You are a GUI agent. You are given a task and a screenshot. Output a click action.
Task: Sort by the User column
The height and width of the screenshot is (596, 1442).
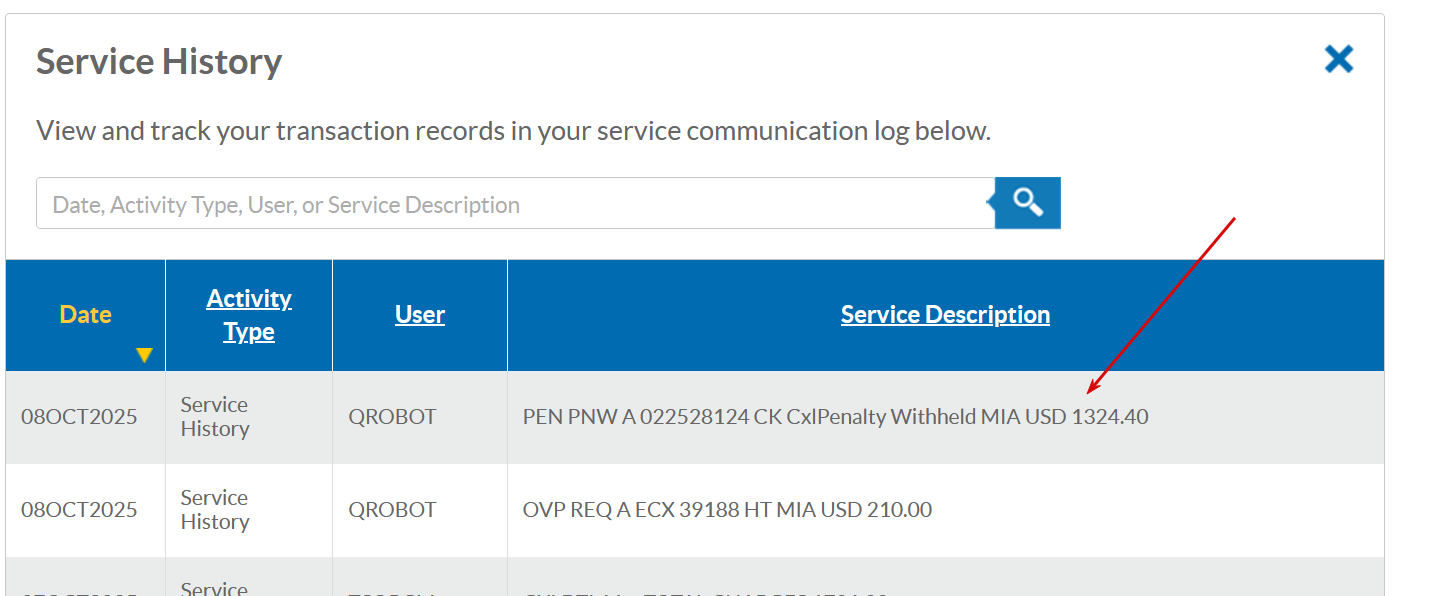click(x=420, y=315)
